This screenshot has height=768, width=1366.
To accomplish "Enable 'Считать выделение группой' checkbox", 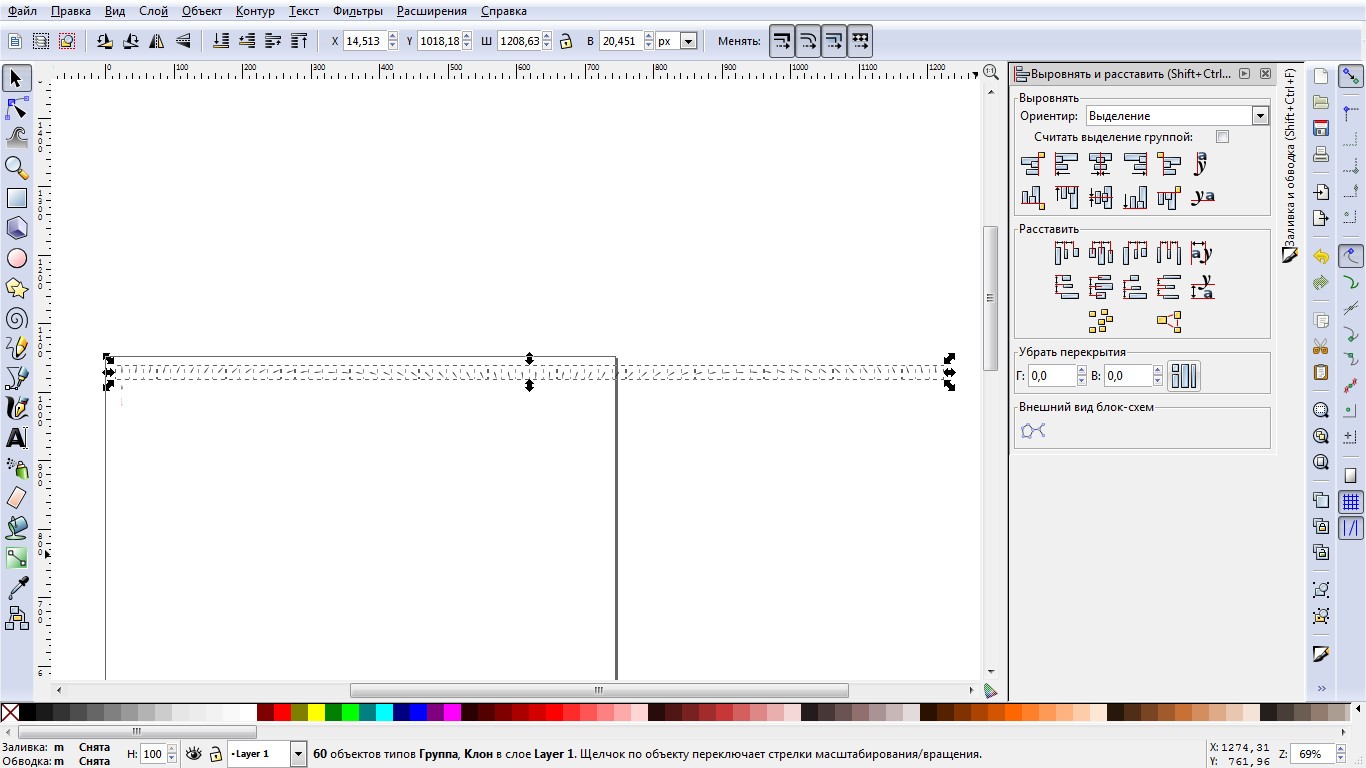I will (1222, 136).
